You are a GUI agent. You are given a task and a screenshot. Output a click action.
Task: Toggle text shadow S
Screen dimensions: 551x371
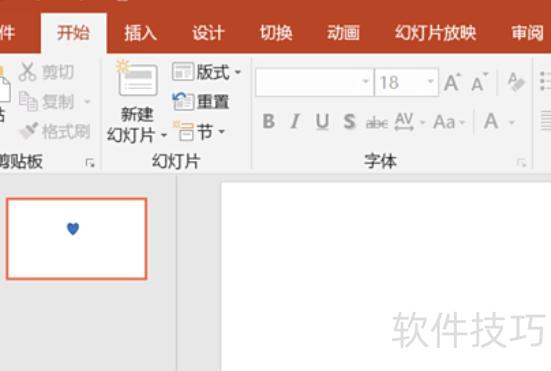[x=349, y=122]
